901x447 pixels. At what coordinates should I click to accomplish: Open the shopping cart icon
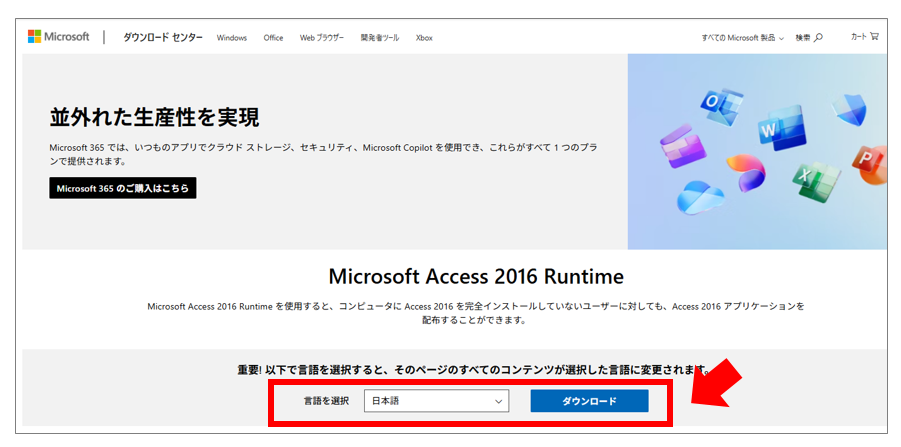tap(875, 36)
